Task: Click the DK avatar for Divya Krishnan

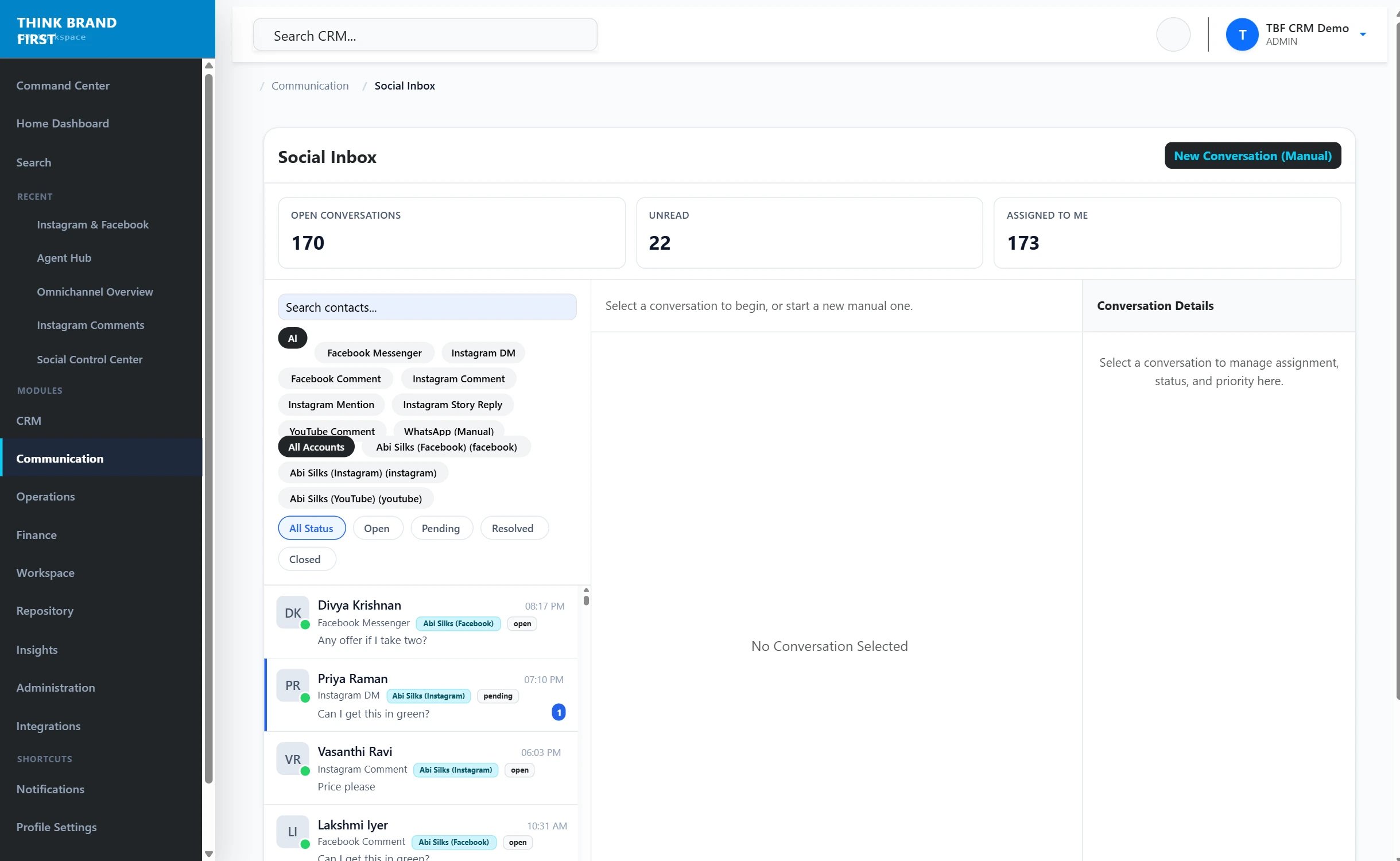Action: click(x=293, y=612)
